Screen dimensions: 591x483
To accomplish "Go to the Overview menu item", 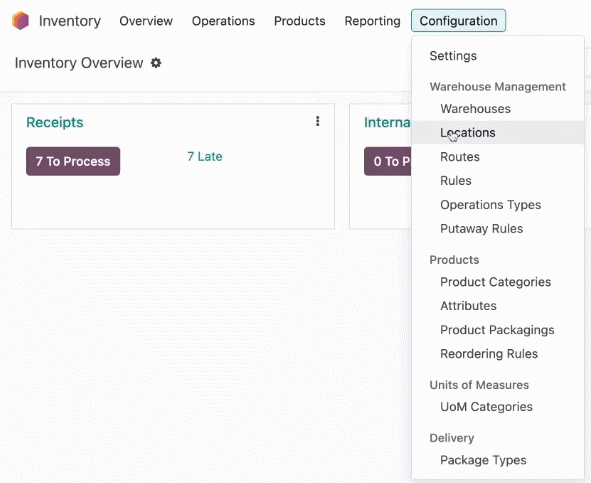I will click(x=146, y=21).
